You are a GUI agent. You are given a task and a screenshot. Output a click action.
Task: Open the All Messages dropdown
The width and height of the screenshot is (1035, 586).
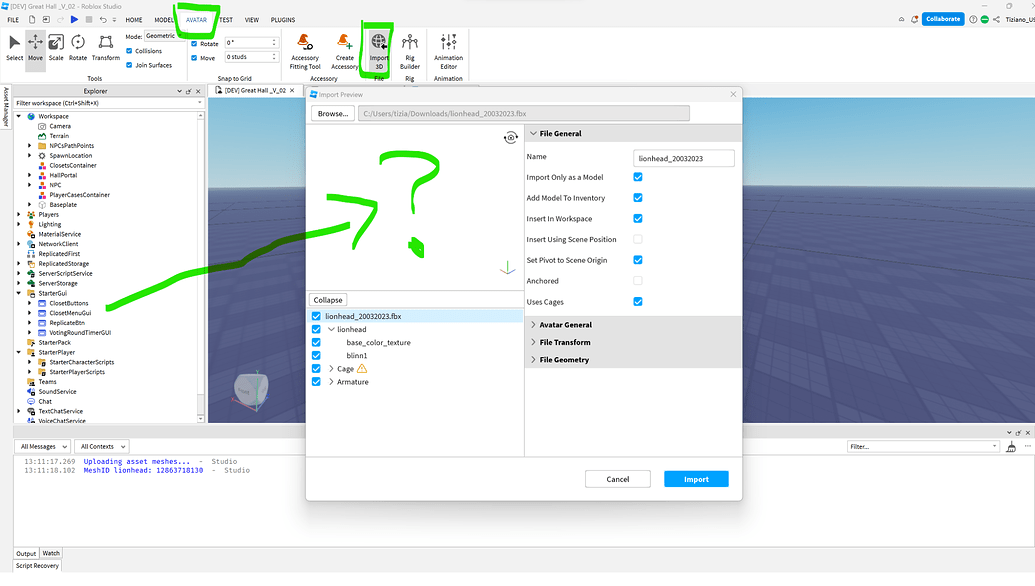click(42, 447)
